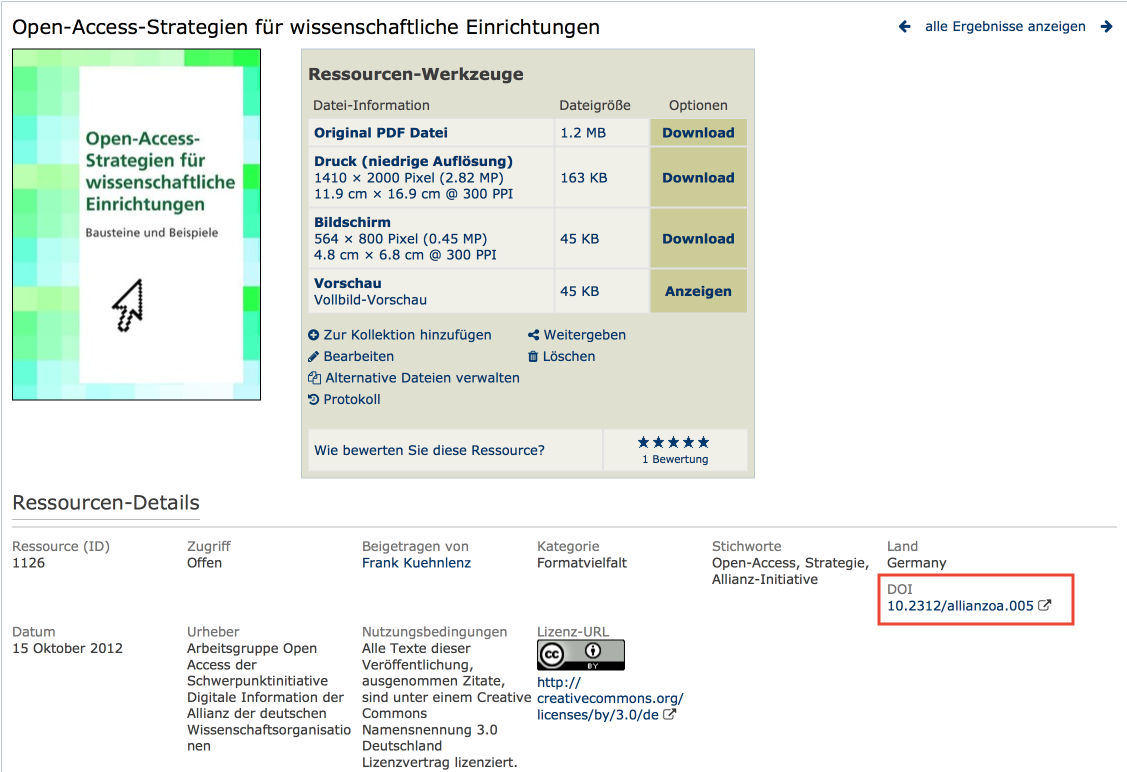Download the Original PDF Datei

coord(698,133)
